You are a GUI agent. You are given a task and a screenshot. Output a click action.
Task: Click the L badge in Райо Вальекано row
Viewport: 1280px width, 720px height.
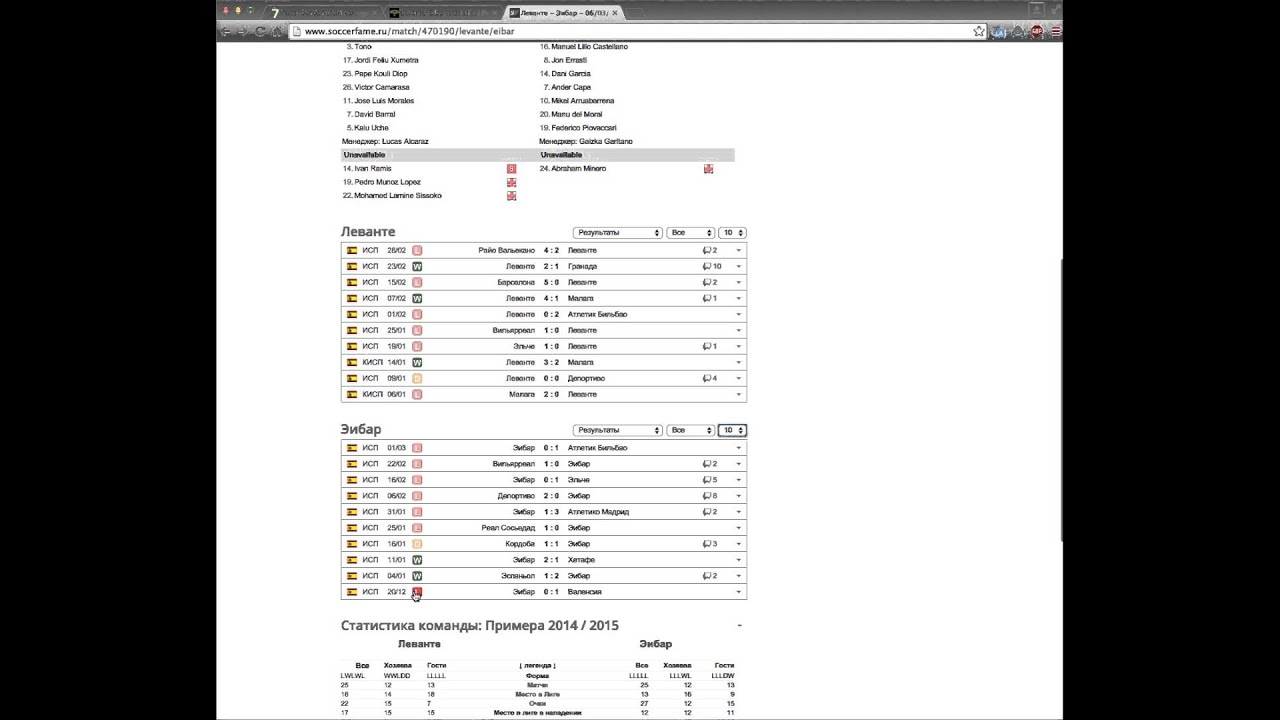(417, 250)
